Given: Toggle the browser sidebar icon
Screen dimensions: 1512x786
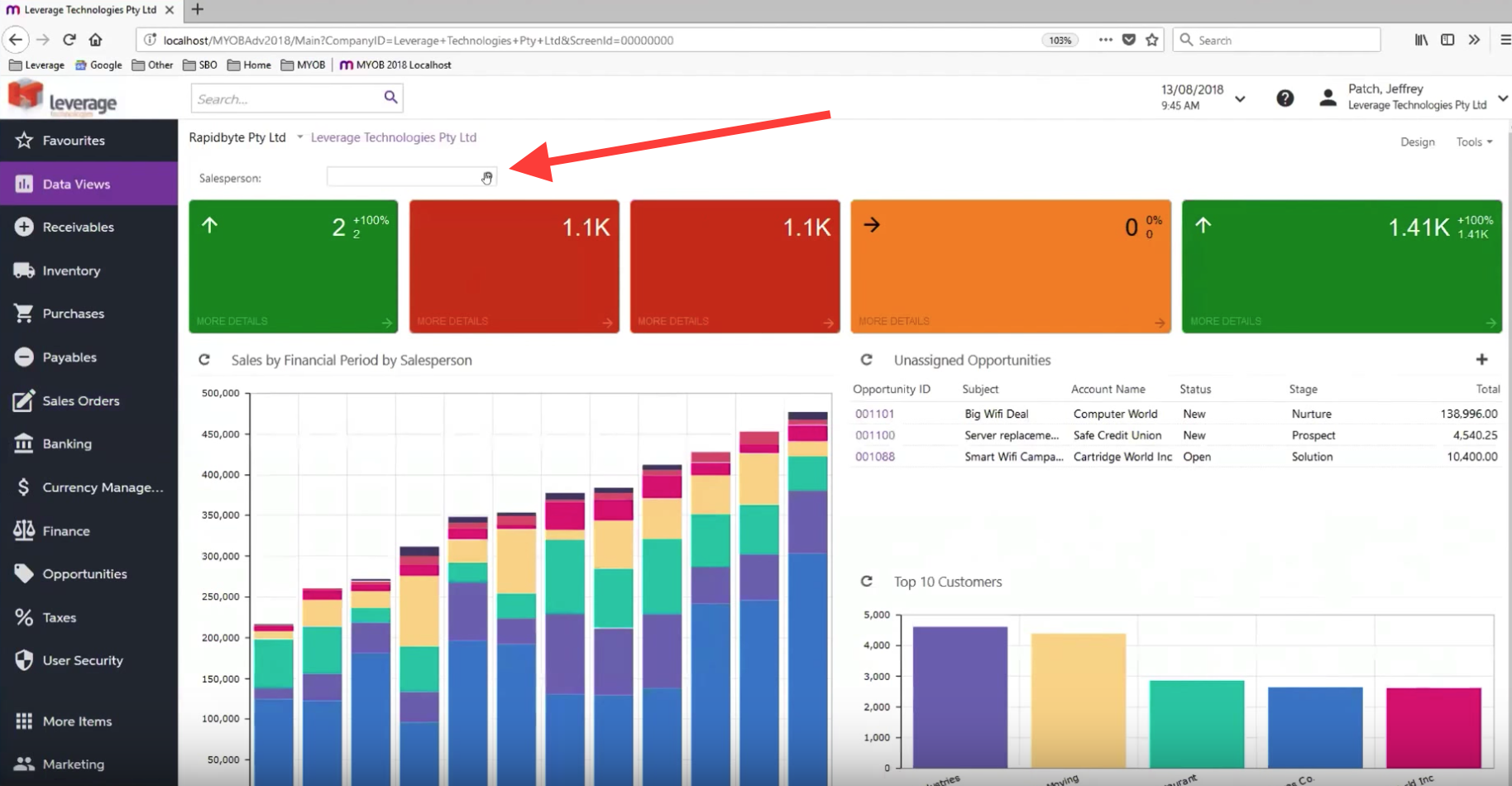Looking at the screenshot, I should pos(1447,40).
